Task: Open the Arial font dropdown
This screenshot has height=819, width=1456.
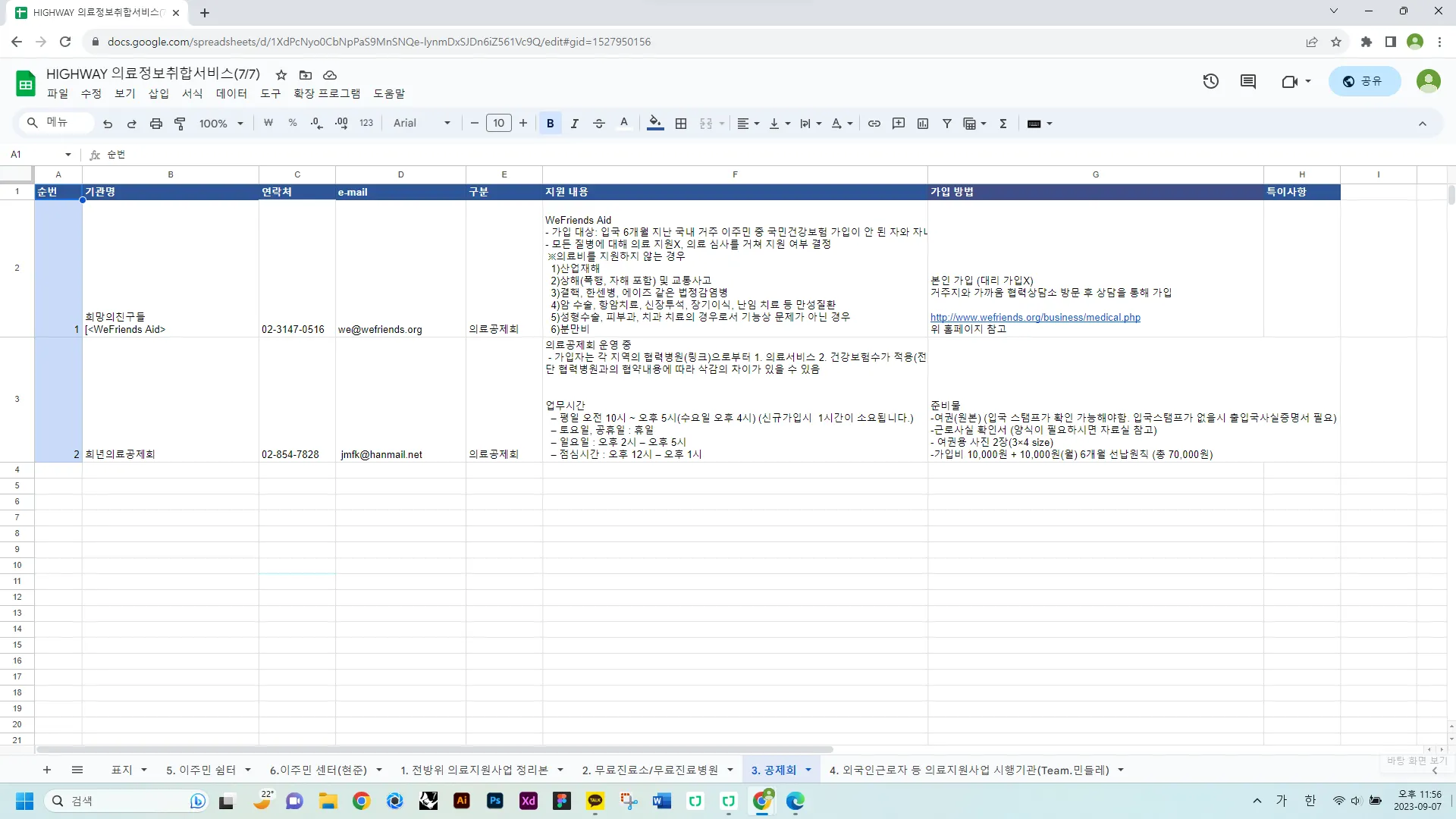Action: [422, 124]
